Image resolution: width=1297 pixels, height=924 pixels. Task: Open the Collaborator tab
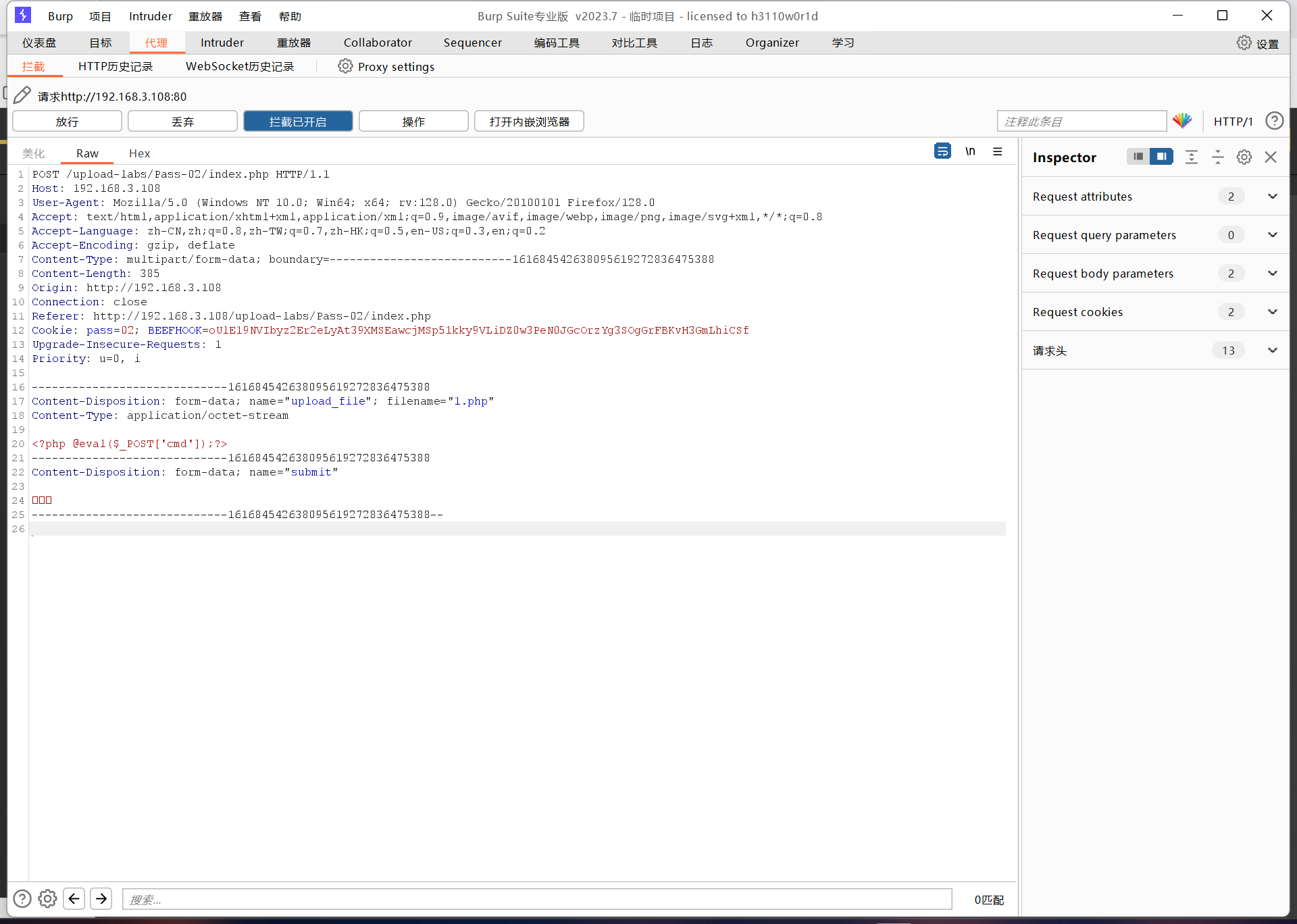[378, 43]
